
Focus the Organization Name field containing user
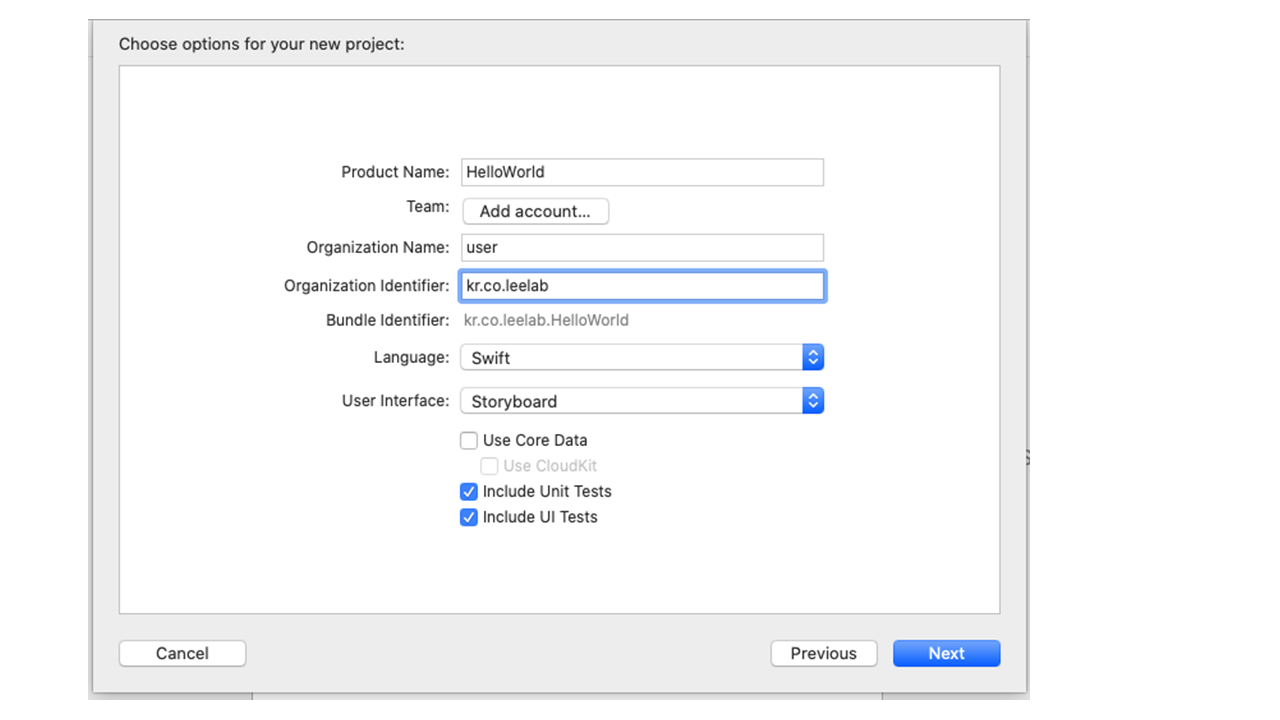(642, 248)
